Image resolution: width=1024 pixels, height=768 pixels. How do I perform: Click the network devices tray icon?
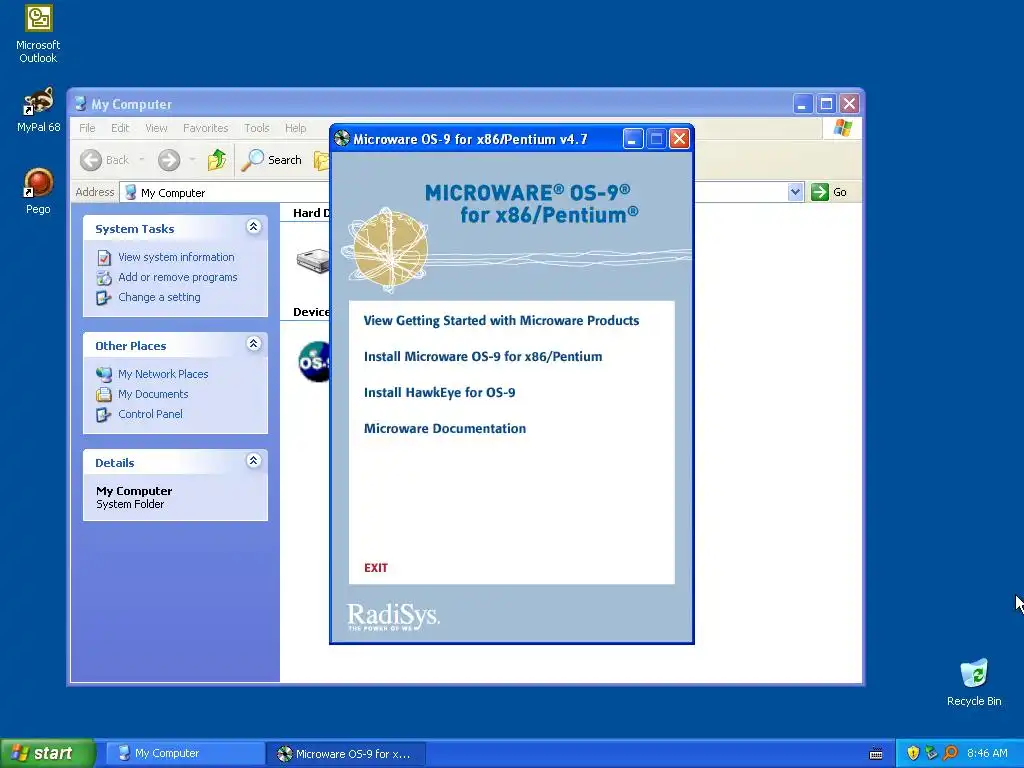[x=932, y=753]
